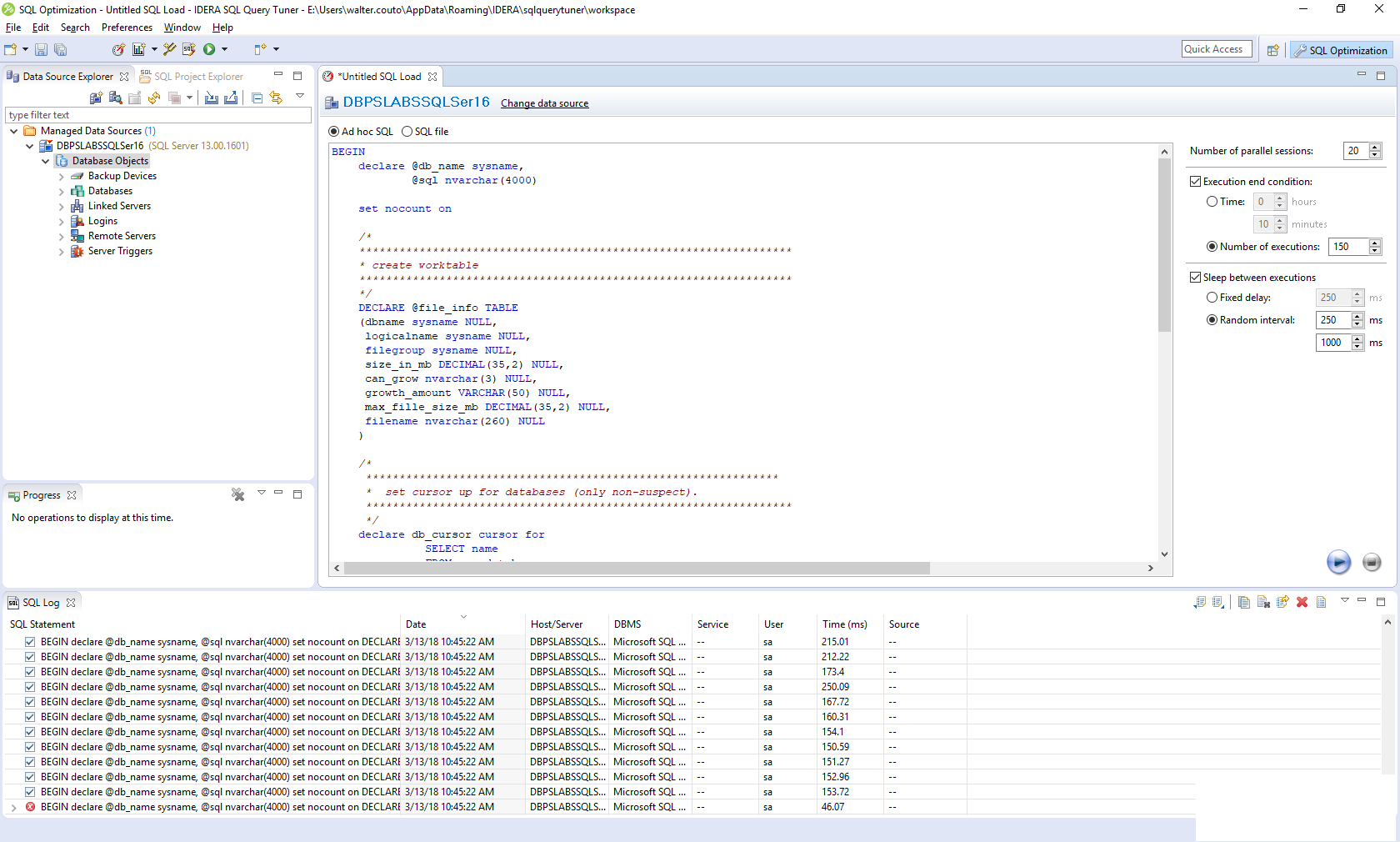Screen dimensions: 1400x842
Task: Expand the Databases tree node
Action: pos(61,192)
